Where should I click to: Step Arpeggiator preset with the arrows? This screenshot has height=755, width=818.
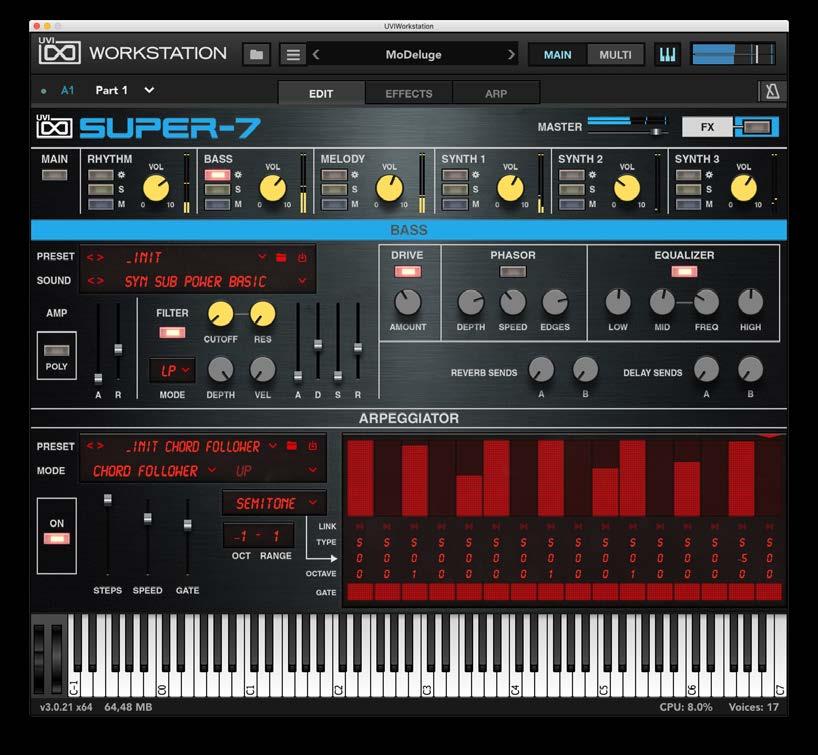(95, 446)
